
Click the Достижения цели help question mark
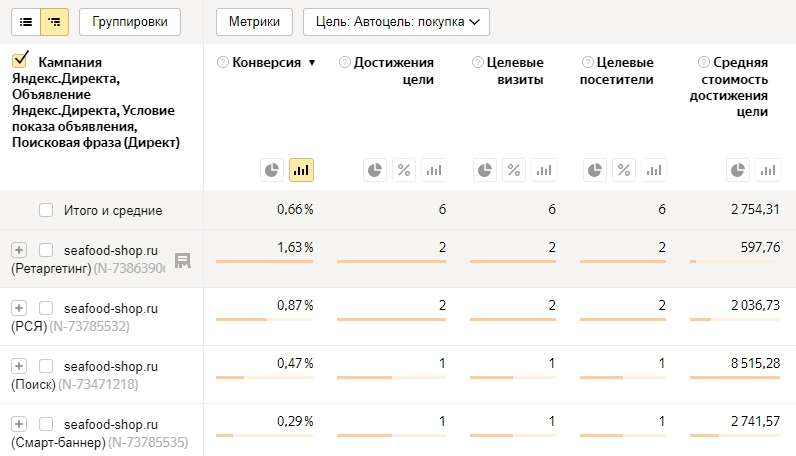point(345,62)
